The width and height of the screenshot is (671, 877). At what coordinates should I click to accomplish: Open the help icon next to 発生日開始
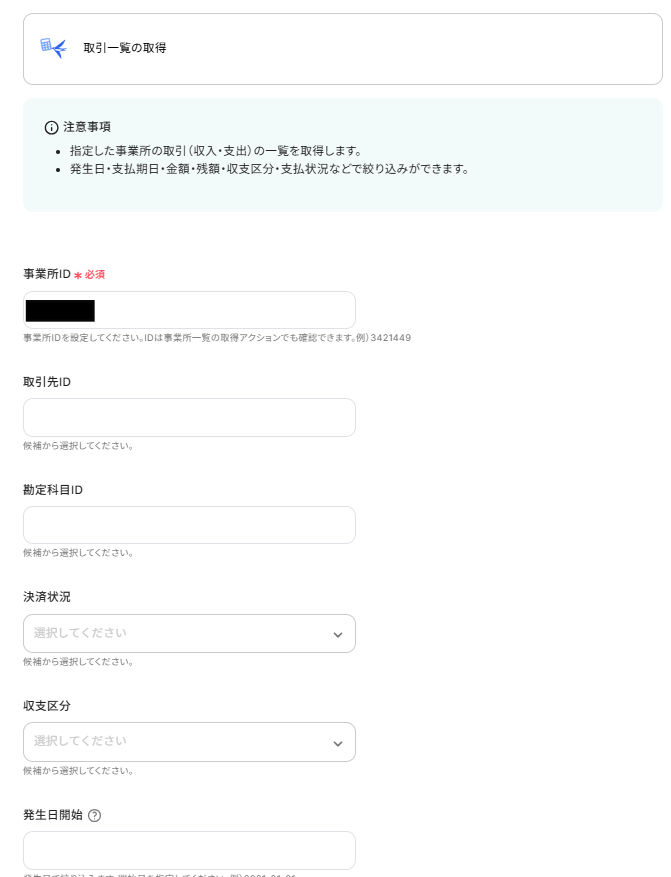click(94, 815)
